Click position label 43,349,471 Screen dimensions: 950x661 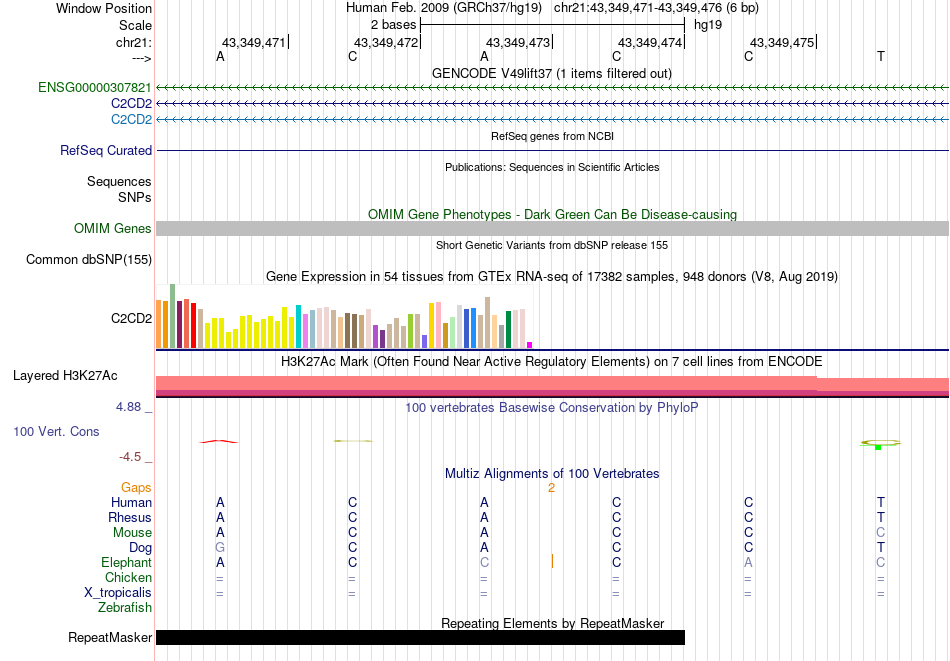pos(253,42)
